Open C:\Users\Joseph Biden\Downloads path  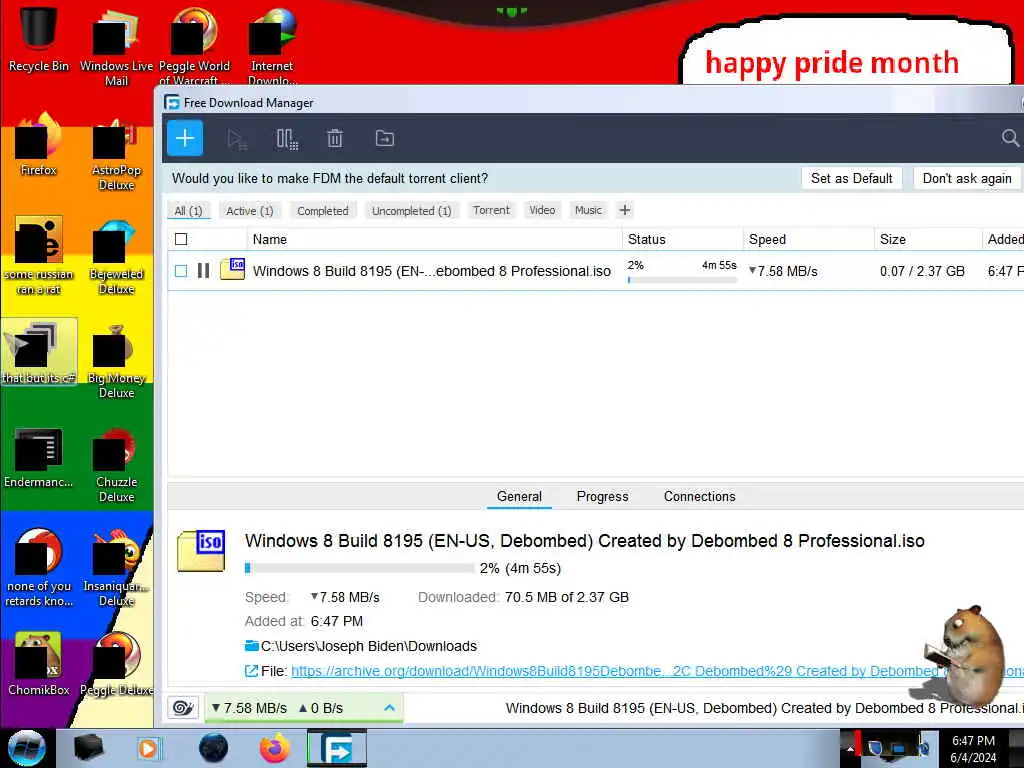click(x=369, y=646)
